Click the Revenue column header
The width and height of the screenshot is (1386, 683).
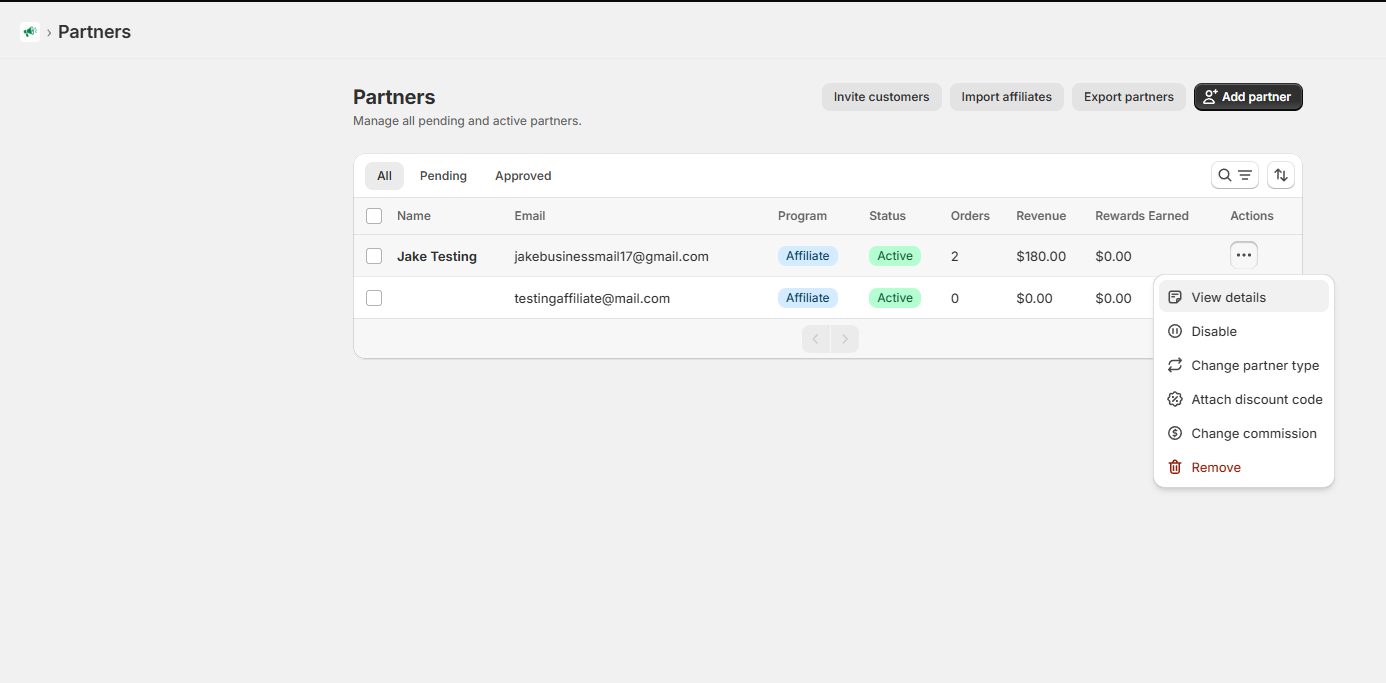pos(1041,216)
